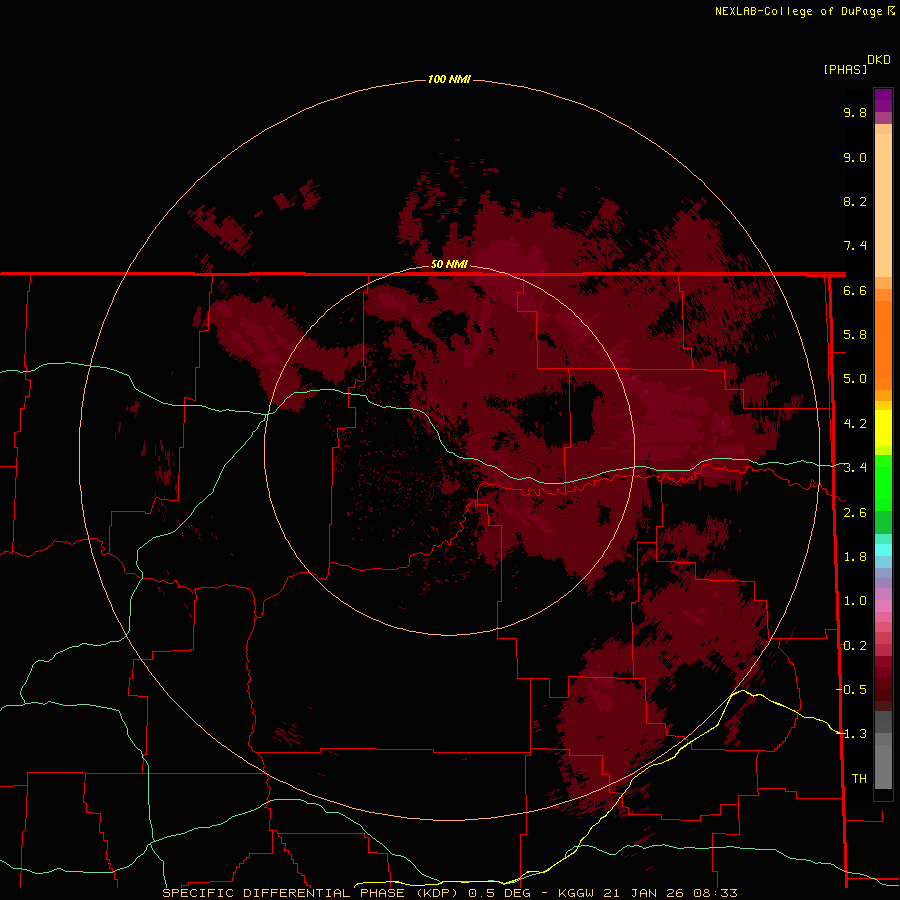Click the 100 NMI range ring label

(x=449, y=79)
